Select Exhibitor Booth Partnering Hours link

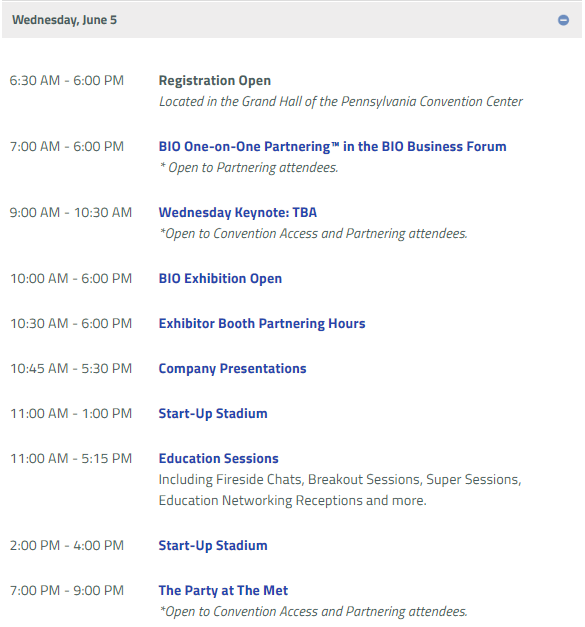(x=262, y=323)
